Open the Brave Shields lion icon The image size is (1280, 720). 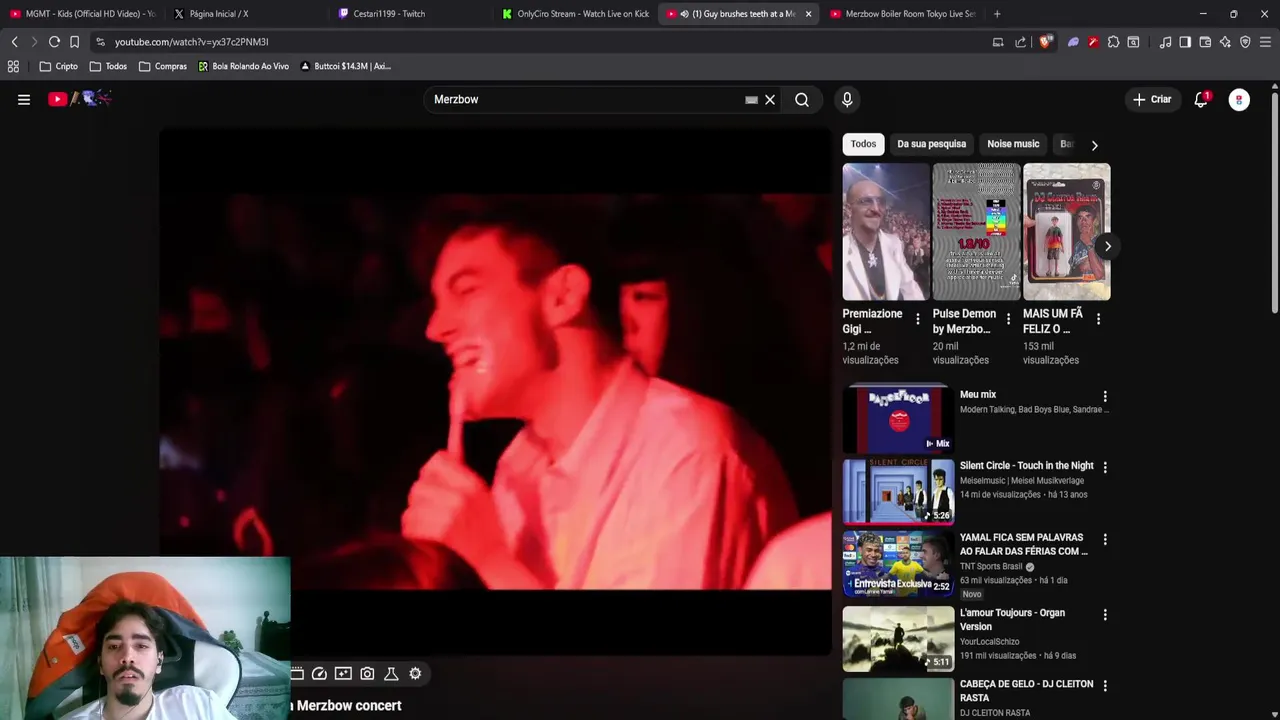pos(1046,42)
